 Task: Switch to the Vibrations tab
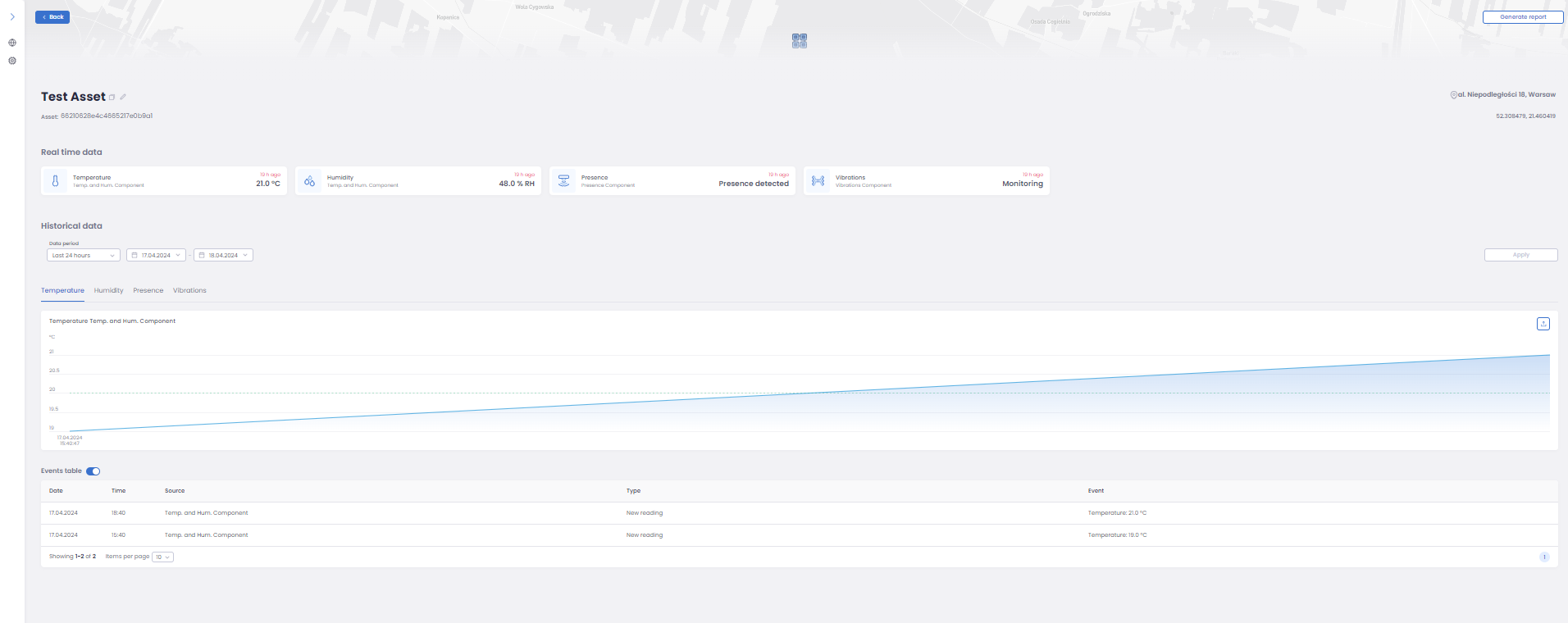click(x=189, y=290)
